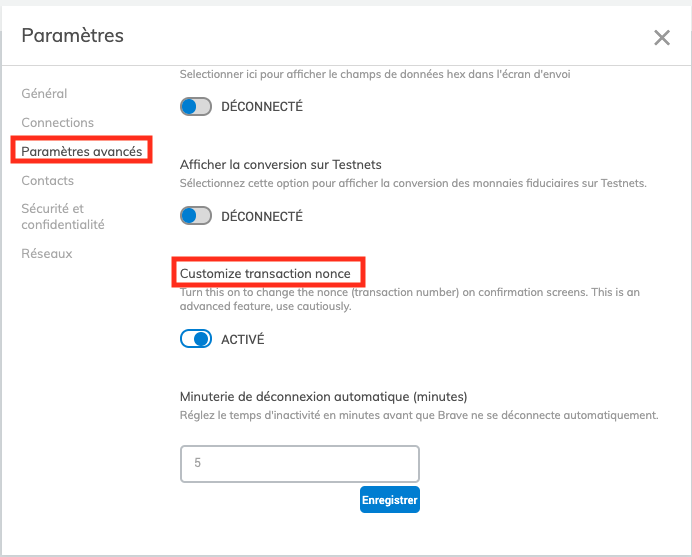Click the ACTIVÉ label beside the nonce toggle
This screenshot has height=557, width=692.
243,339
